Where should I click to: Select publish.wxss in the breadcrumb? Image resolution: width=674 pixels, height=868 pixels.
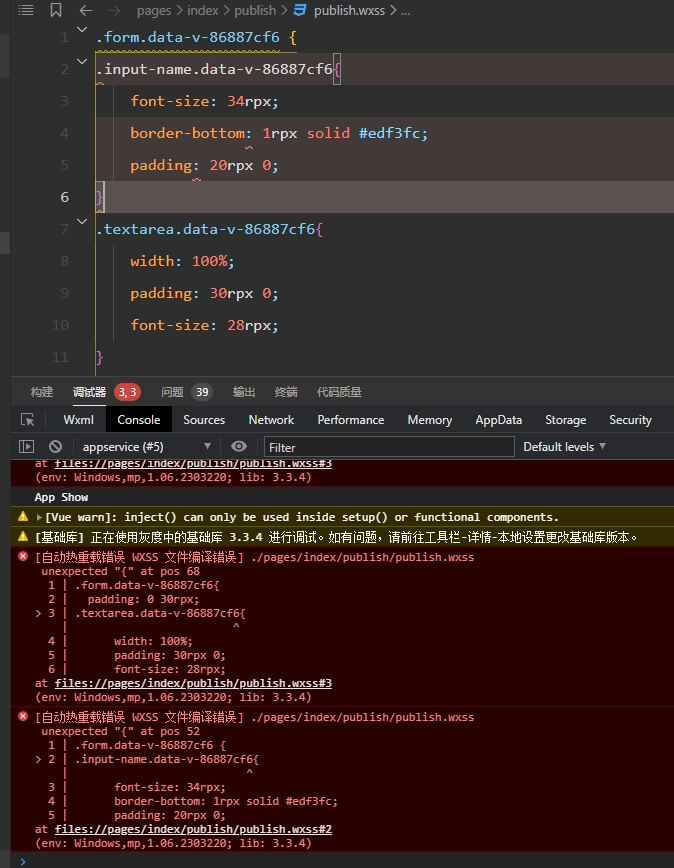349,11
